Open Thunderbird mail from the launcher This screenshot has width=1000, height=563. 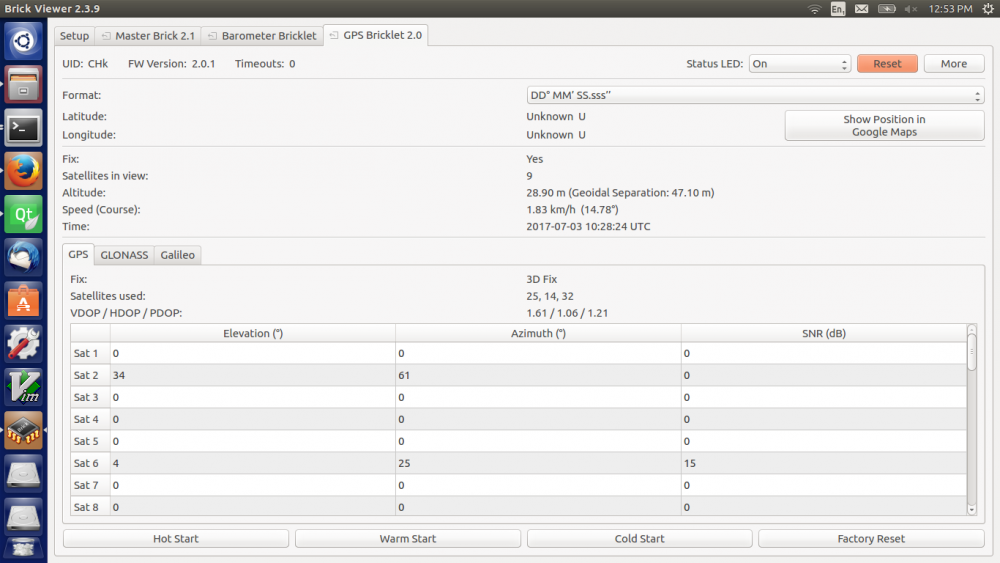[x=23, y=257]
